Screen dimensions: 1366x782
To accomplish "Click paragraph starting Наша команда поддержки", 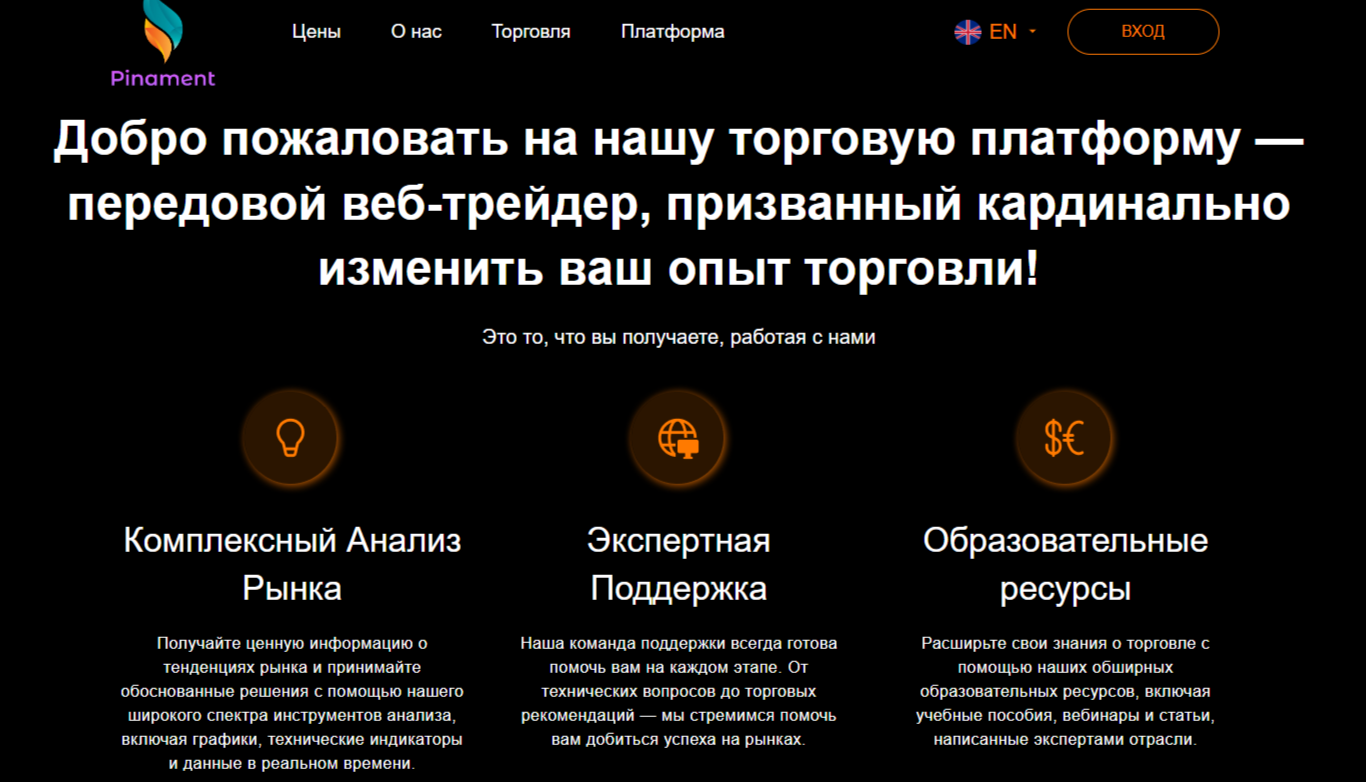I will pos(679,691).
